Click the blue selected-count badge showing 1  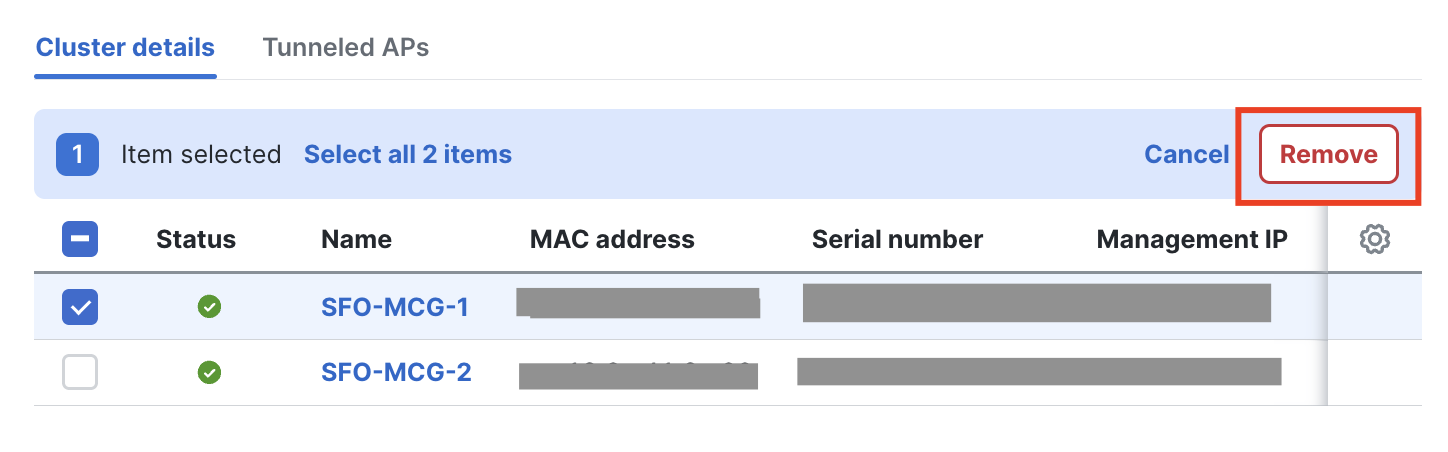pos(77,155)
